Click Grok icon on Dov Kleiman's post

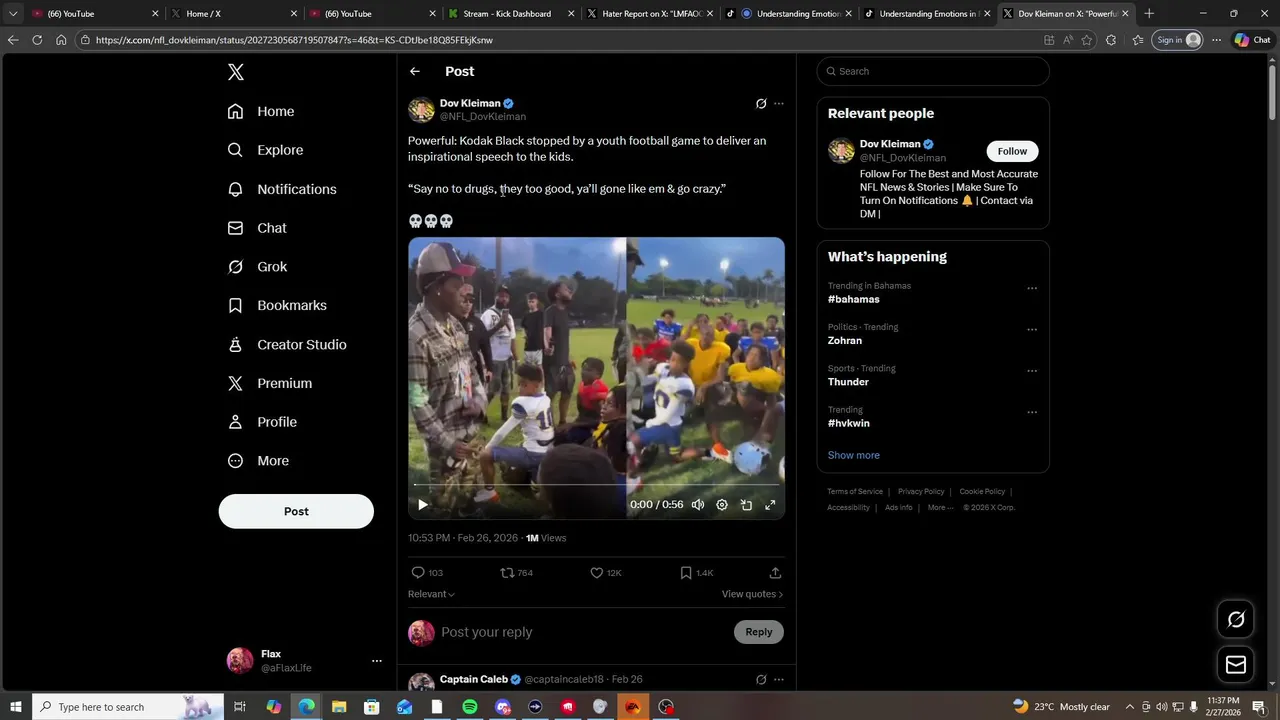coord(761,103)
